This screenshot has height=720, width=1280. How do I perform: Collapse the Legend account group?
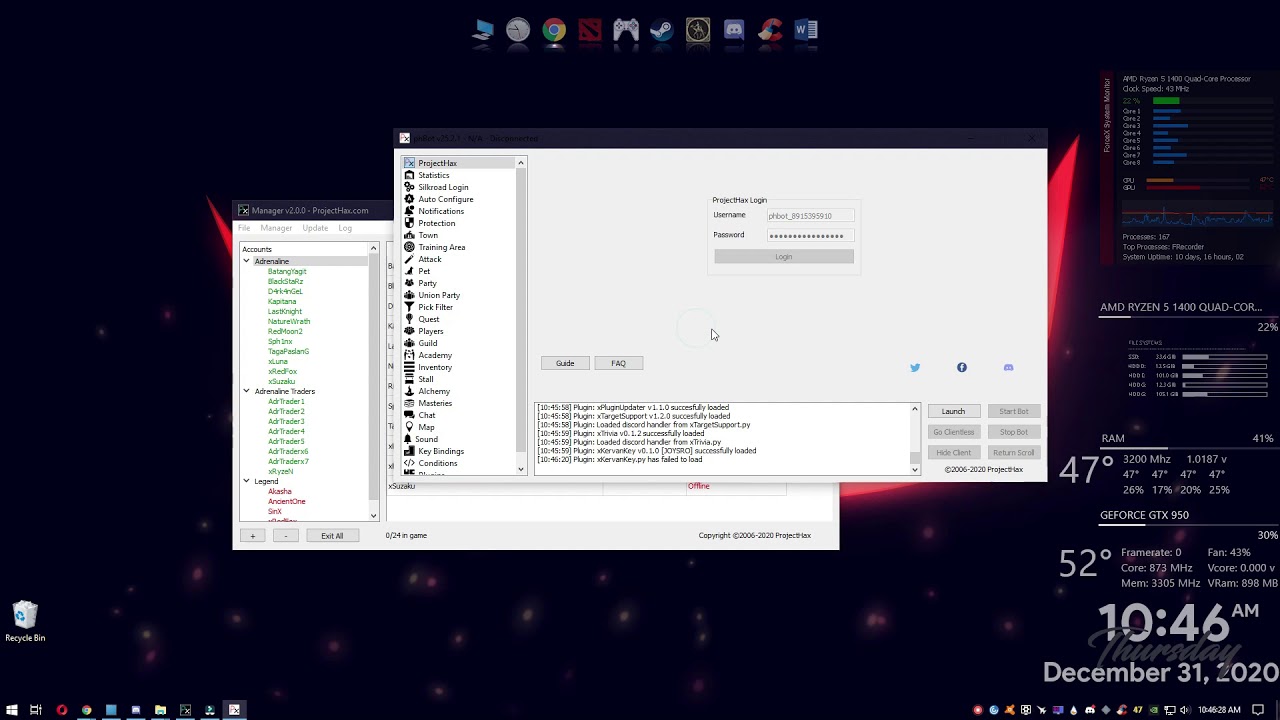point(246,481)
